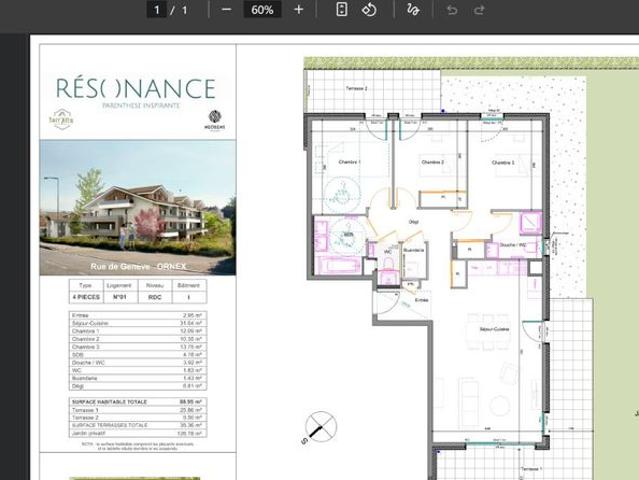Rotate the PDF page counterclockwise
Viewport: 639px width, 480px height.
[369, 9]
